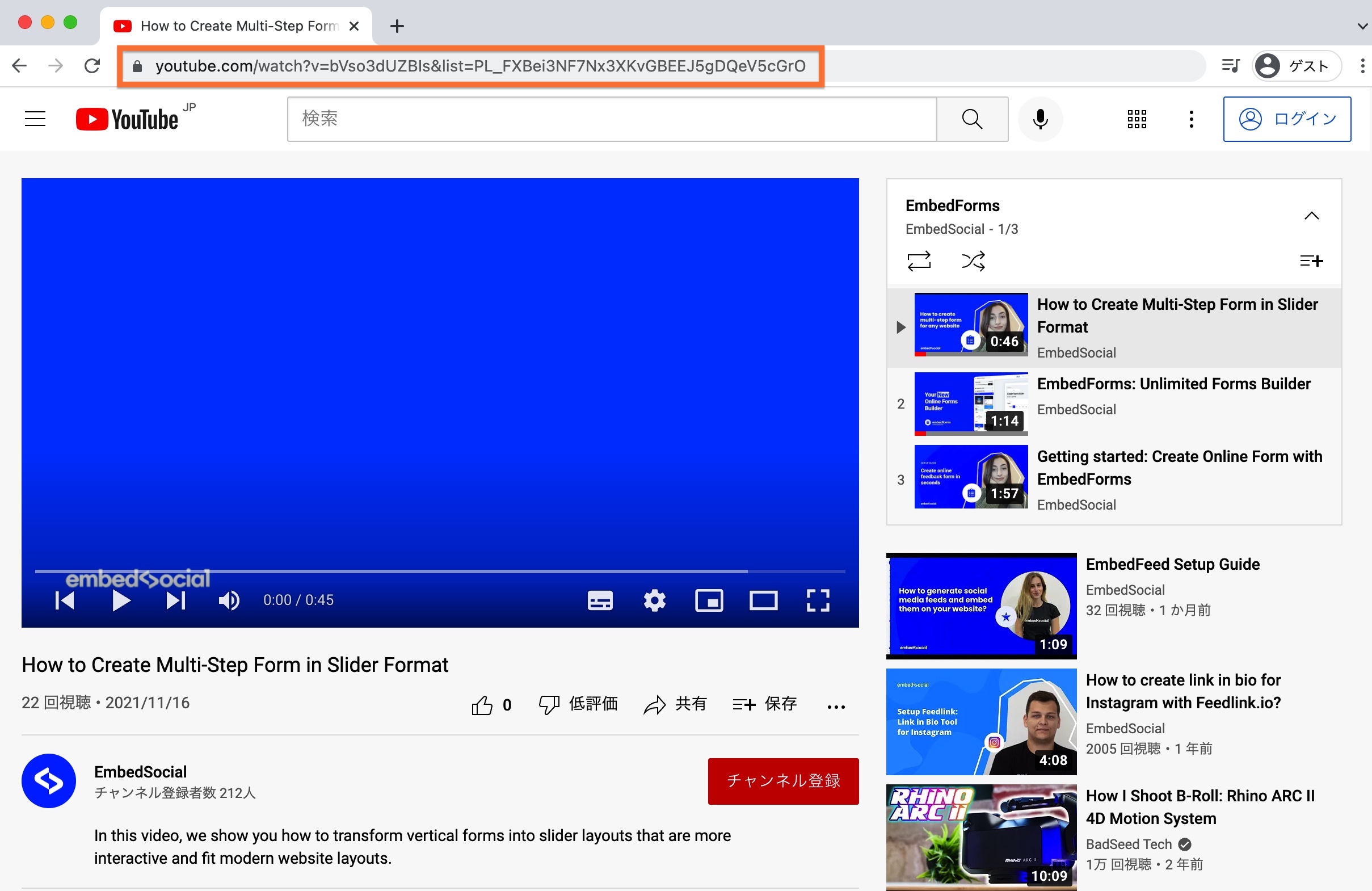Open the ゲスト profile menu
The image size is (1372, 891).
pyautogui.click(x=1295, y=66)
